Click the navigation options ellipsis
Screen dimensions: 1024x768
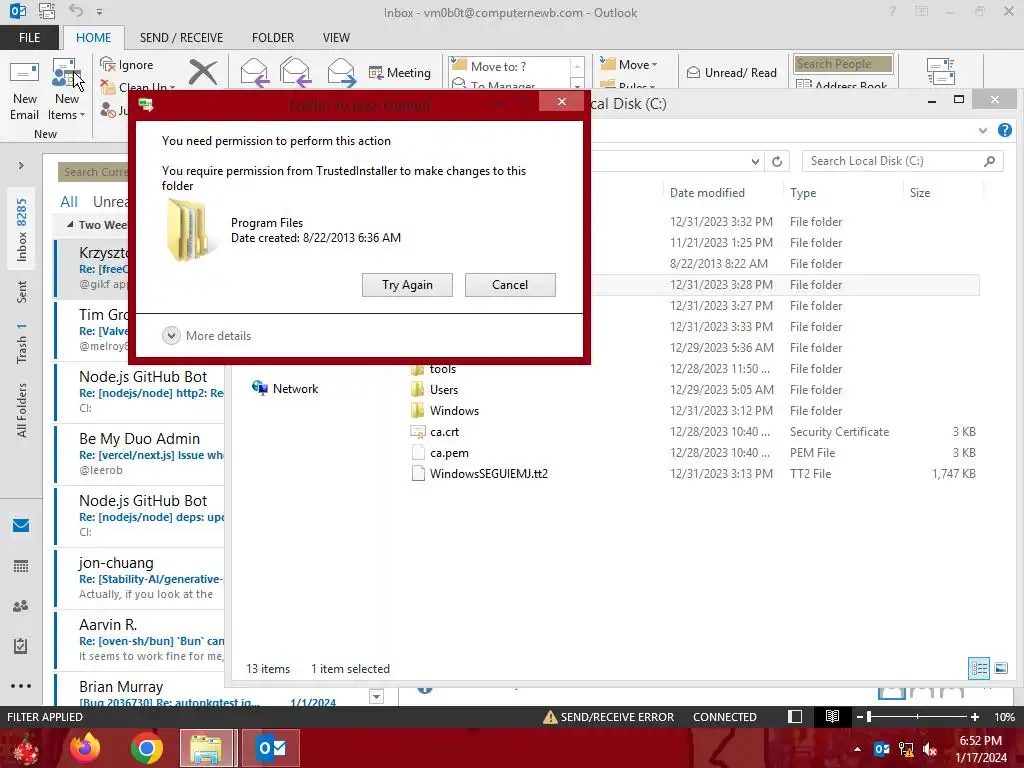coord(21,686)
